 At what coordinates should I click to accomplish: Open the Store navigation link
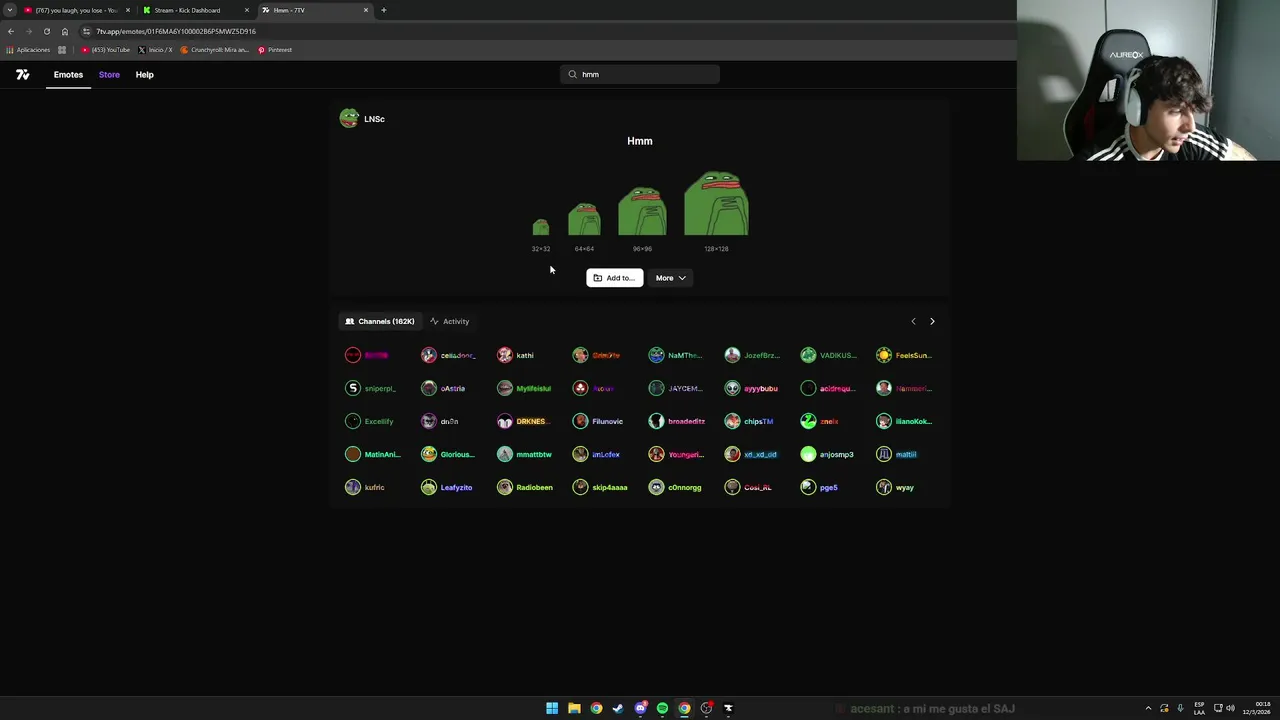(x=109, y=75)
